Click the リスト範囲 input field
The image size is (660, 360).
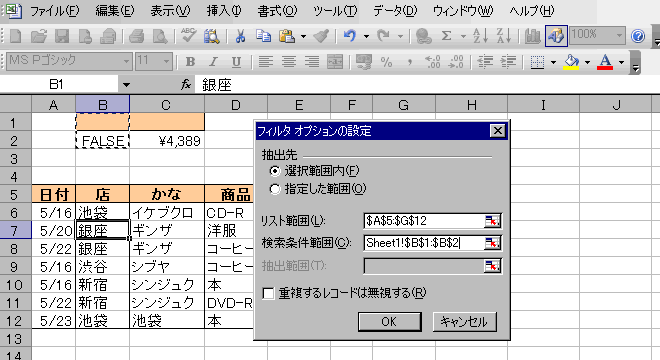click(424, 221)
